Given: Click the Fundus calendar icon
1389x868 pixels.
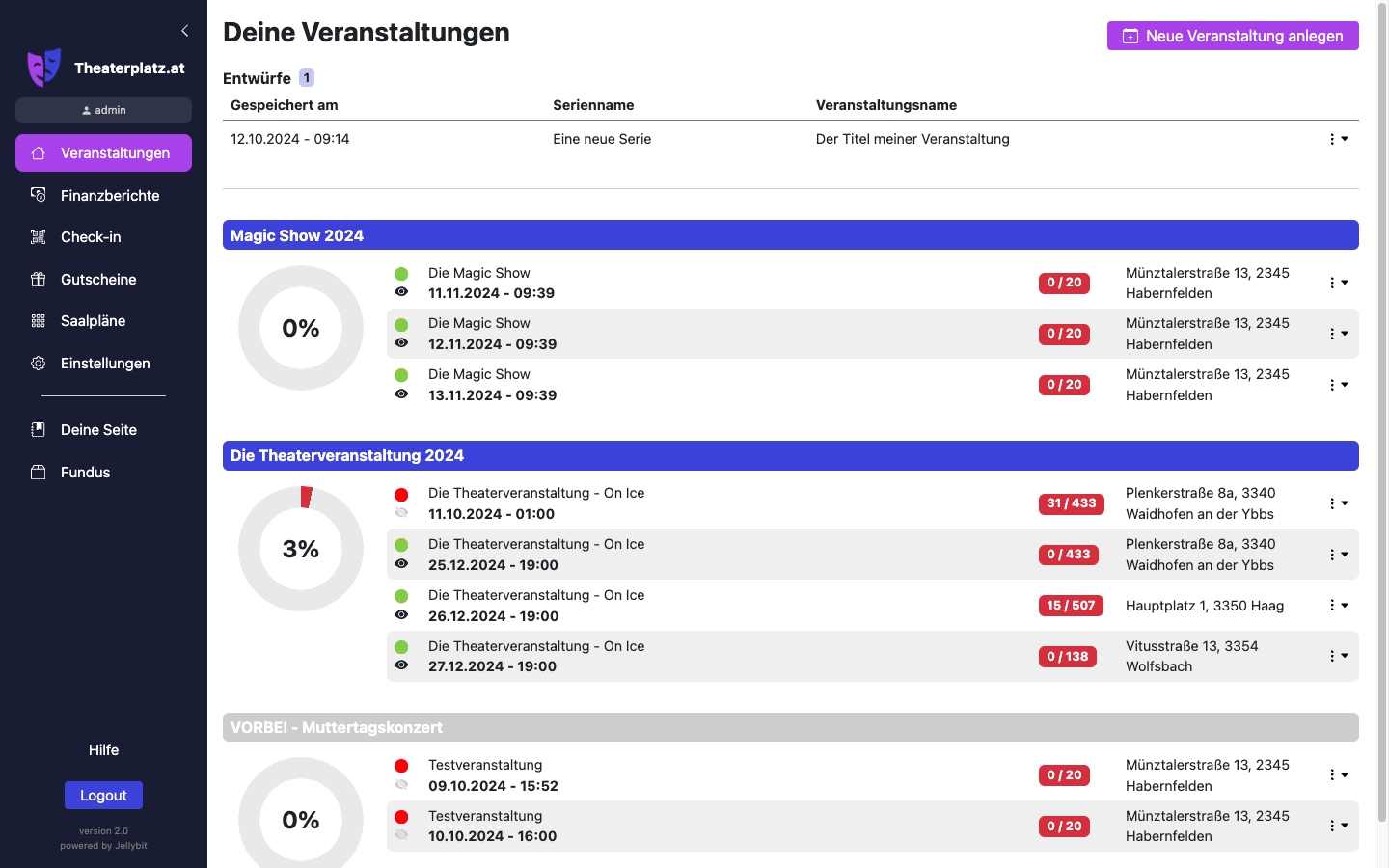Looking at the screenshot, I should pyautogui.click(x=39, y=473).
